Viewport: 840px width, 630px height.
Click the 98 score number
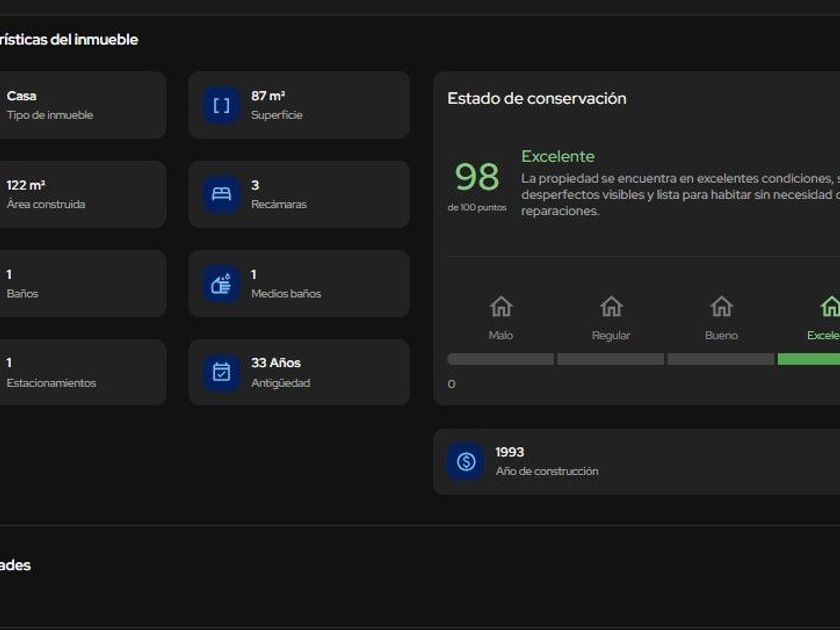coord(477,177)
